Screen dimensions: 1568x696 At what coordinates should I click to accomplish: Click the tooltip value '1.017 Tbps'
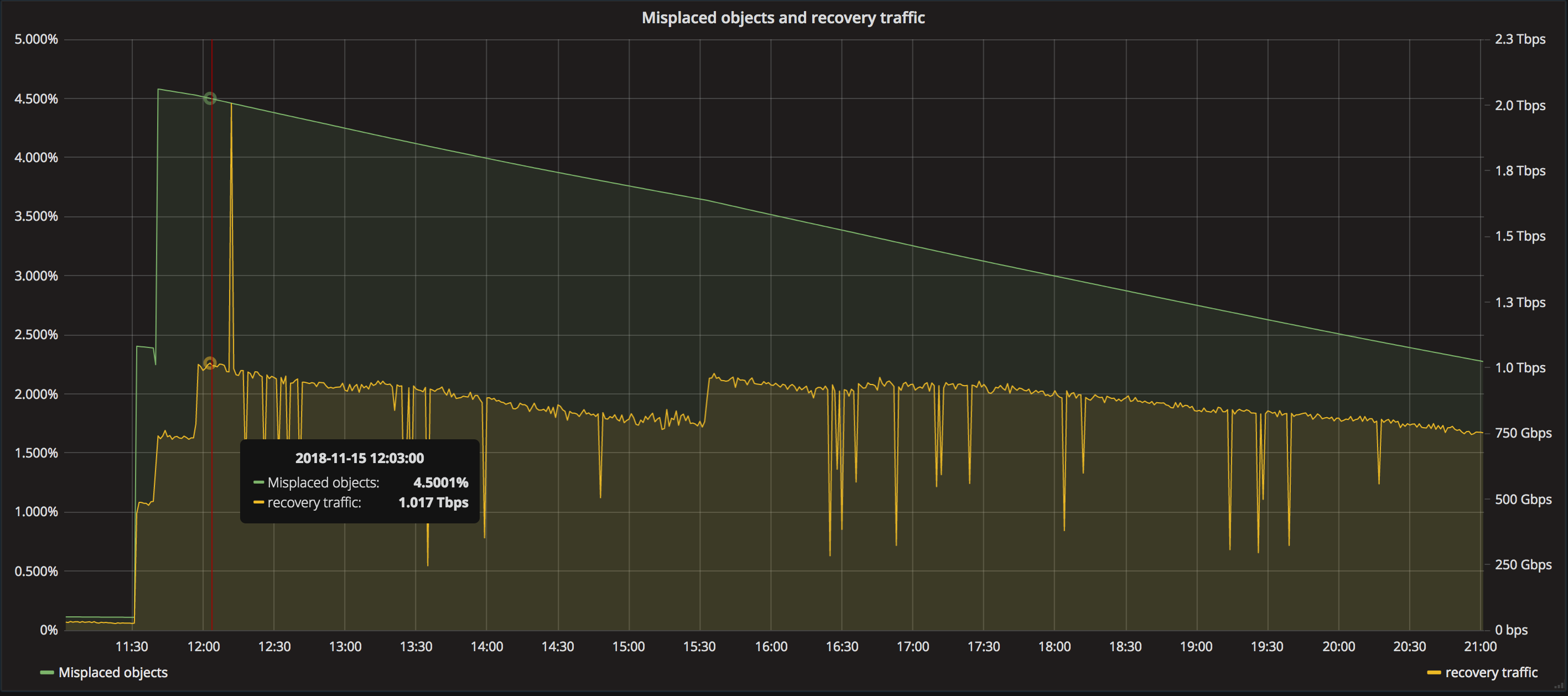pyautogui.click(x=433, y=503)
